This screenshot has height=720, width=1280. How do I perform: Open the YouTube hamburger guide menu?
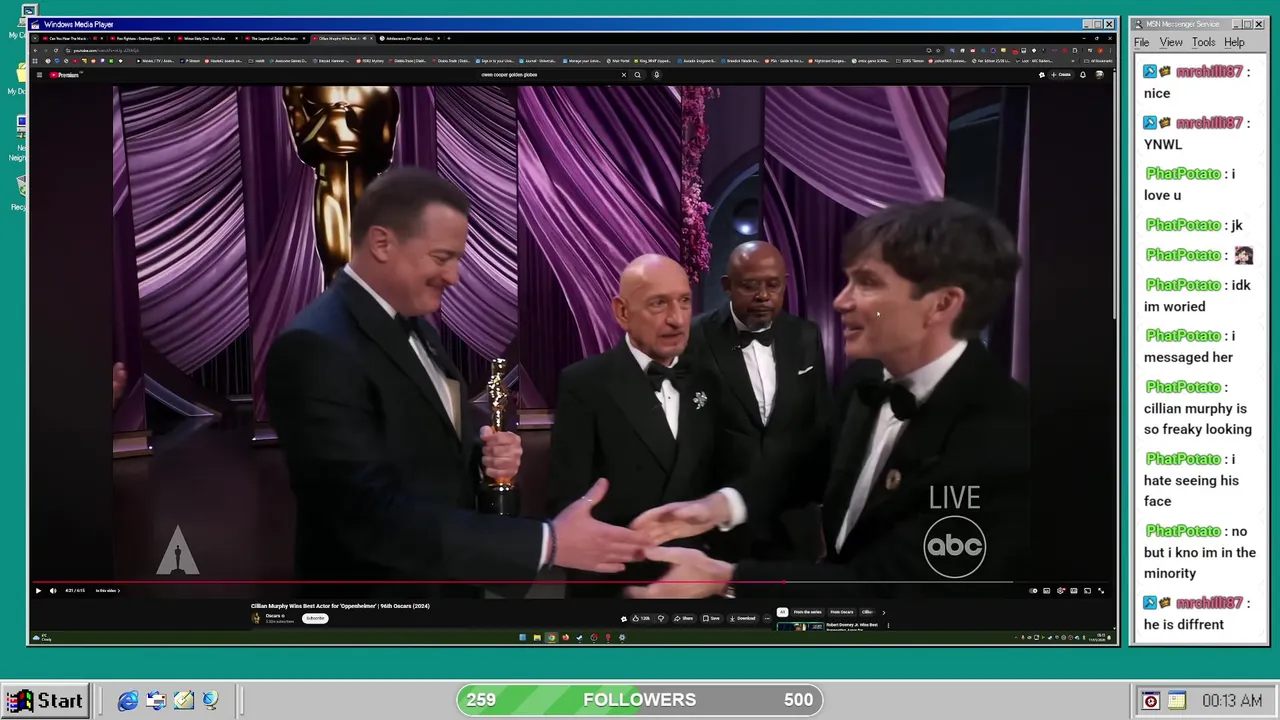click(x=39, y=75)
